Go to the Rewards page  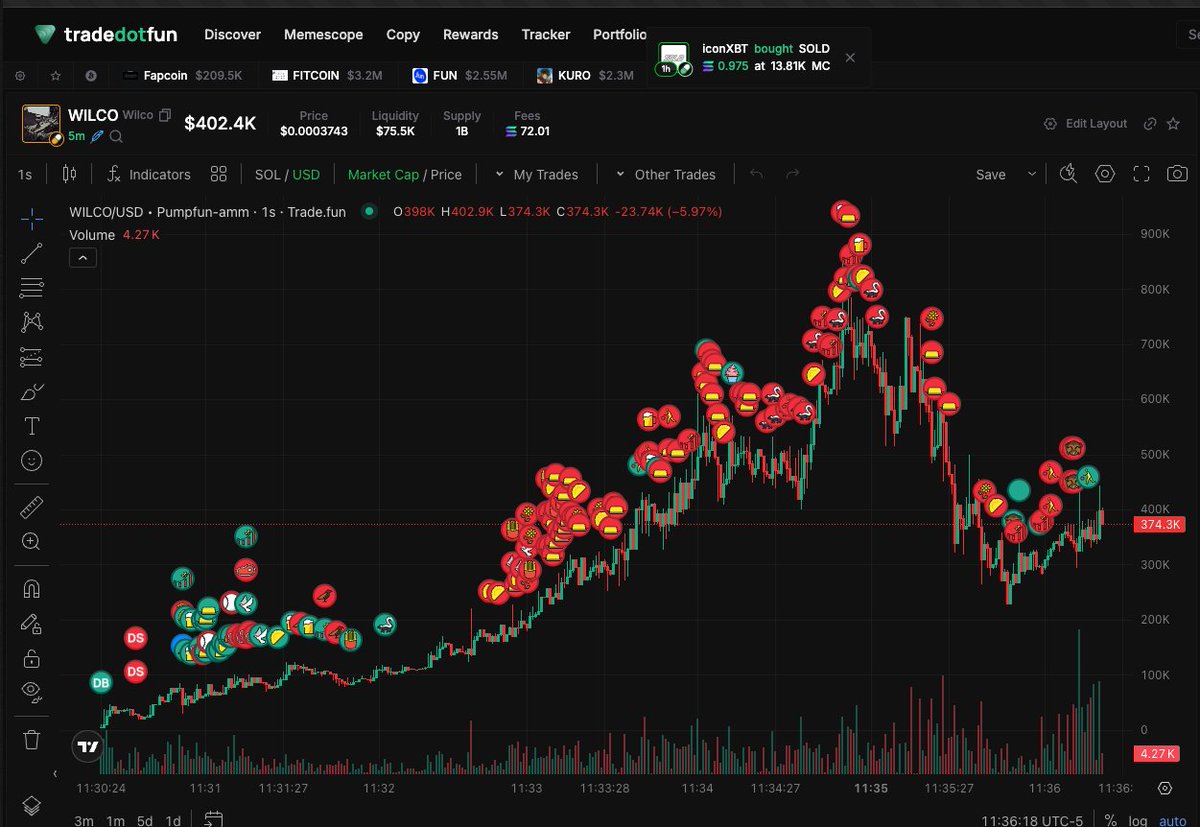tap(470, 34)
